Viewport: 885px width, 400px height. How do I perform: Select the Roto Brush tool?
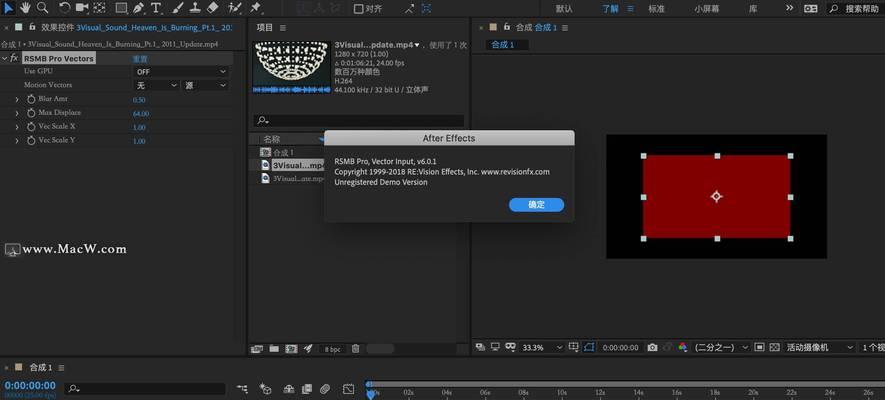(235, 8)
